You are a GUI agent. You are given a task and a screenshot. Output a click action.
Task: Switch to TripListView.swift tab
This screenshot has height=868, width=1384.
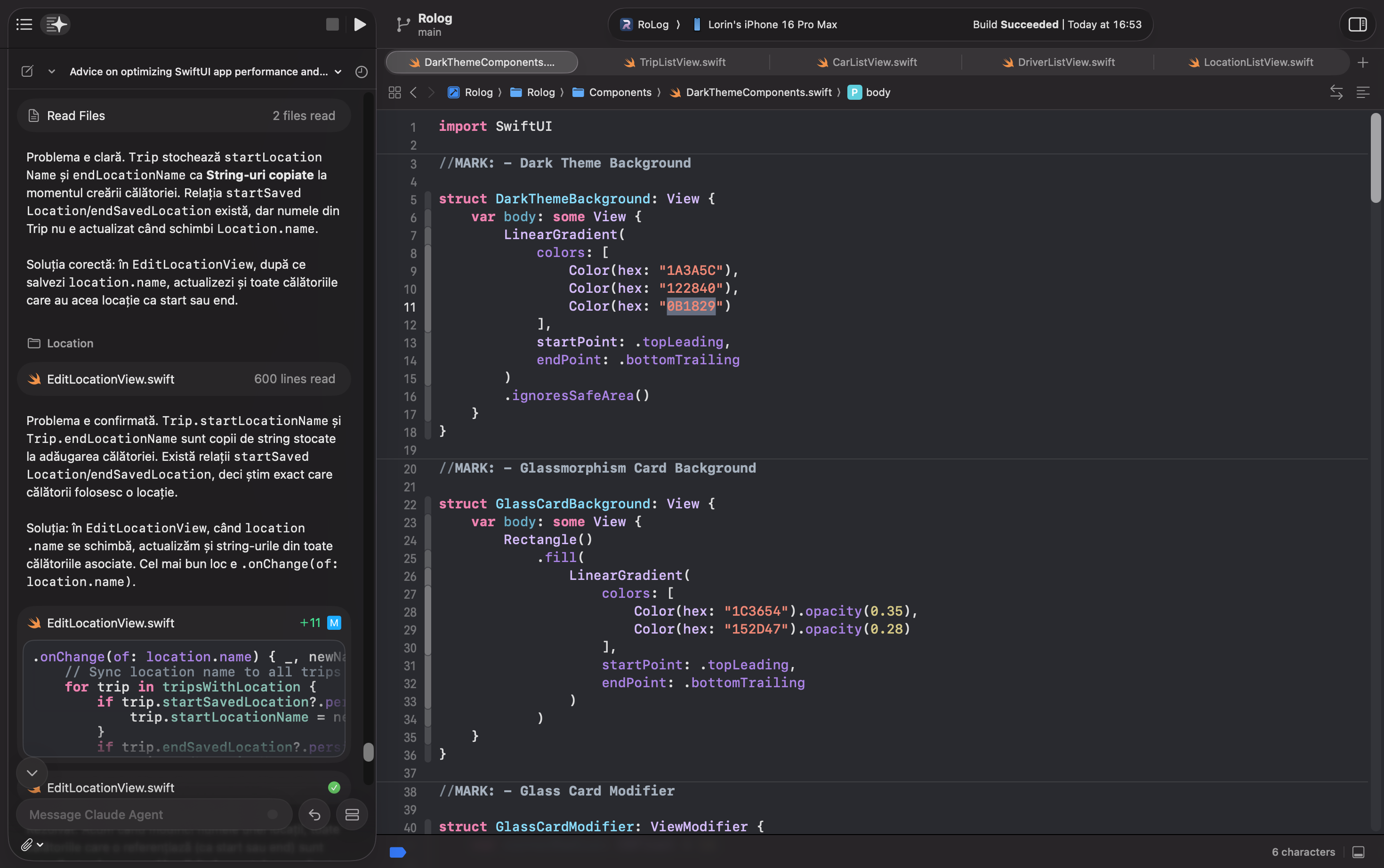675,62
